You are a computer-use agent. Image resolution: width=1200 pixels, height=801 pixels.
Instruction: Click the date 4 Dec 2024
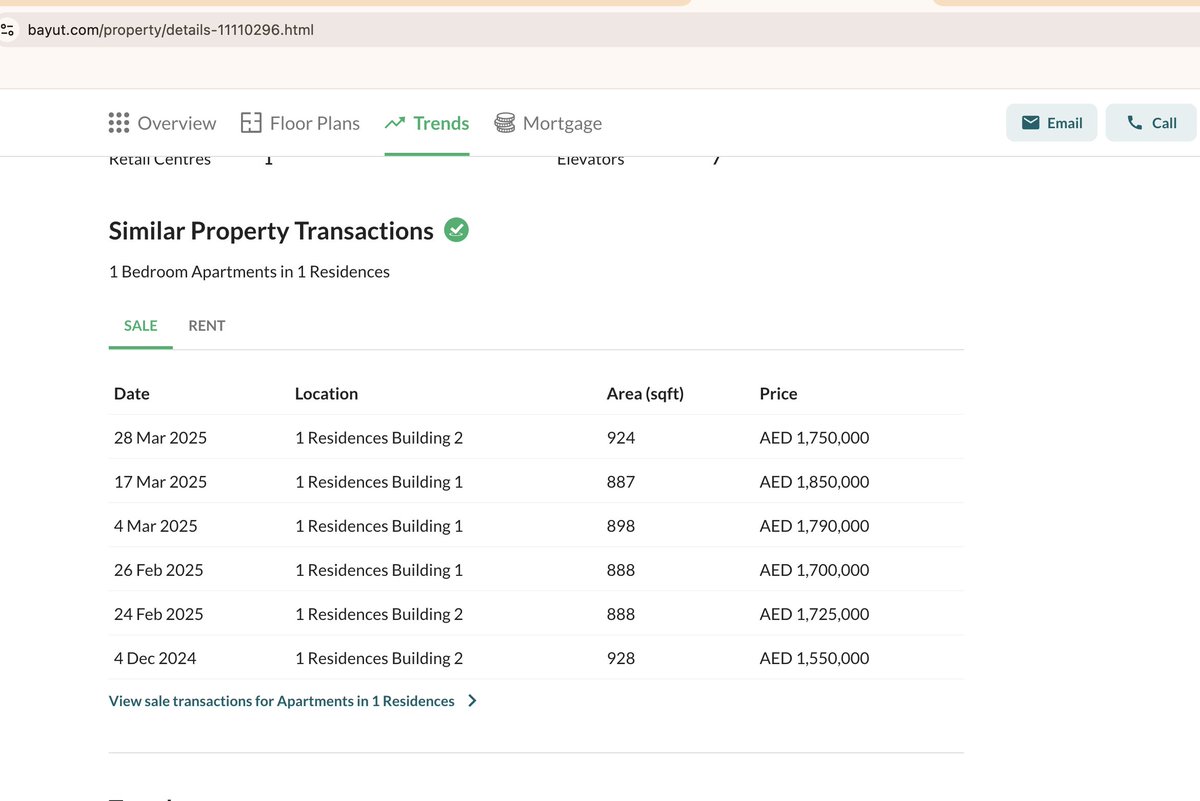(155, 658)
